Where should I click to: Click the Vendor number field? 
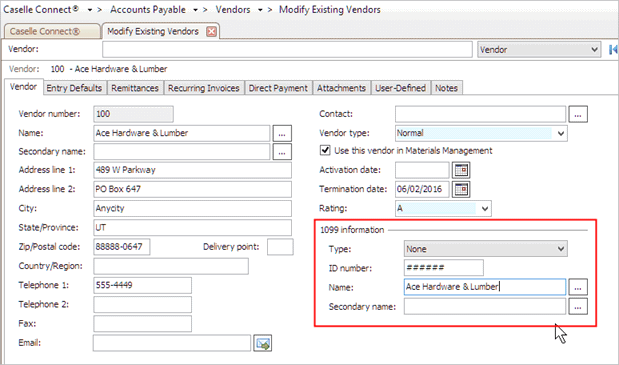tap(133, 114)
